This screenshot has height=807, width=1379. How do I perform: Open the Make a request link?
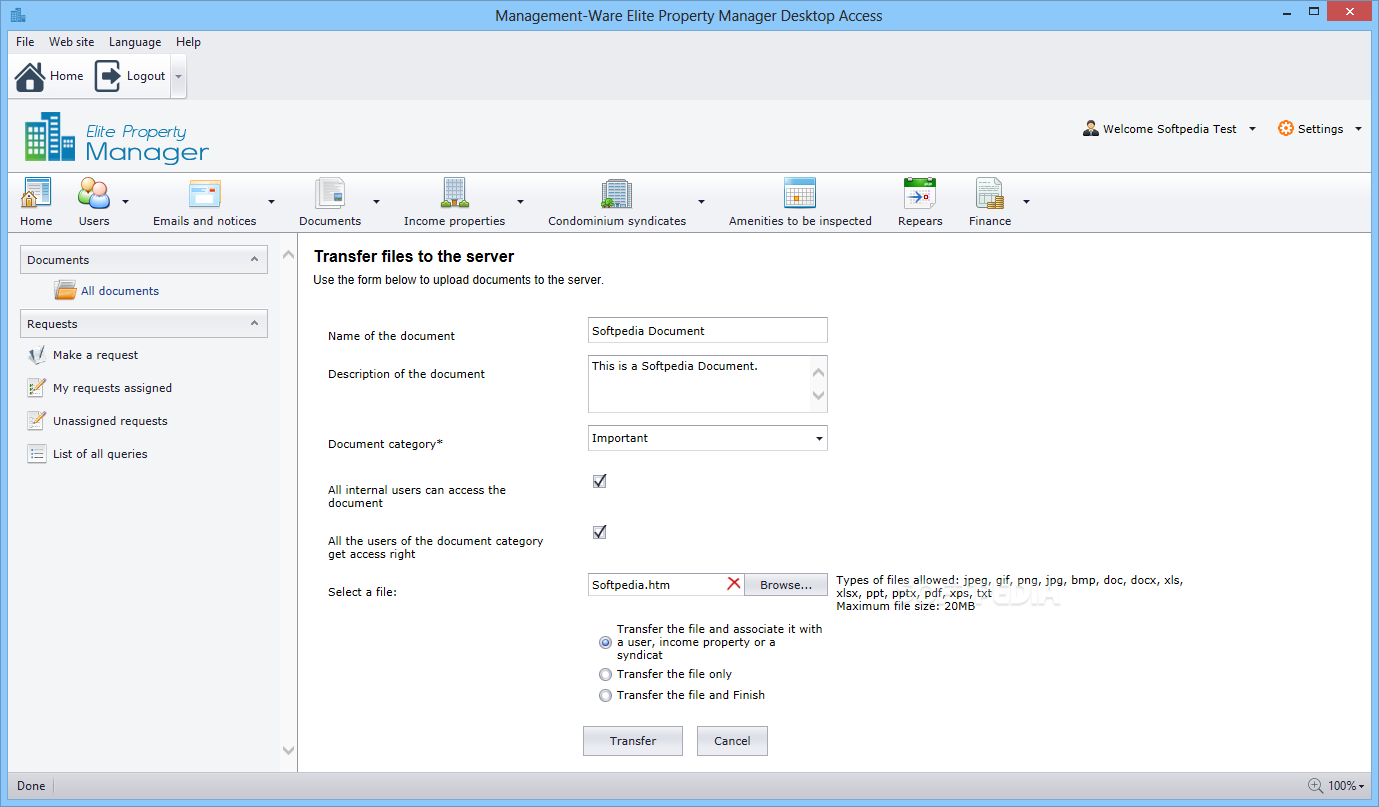click(x=95, y=355)
